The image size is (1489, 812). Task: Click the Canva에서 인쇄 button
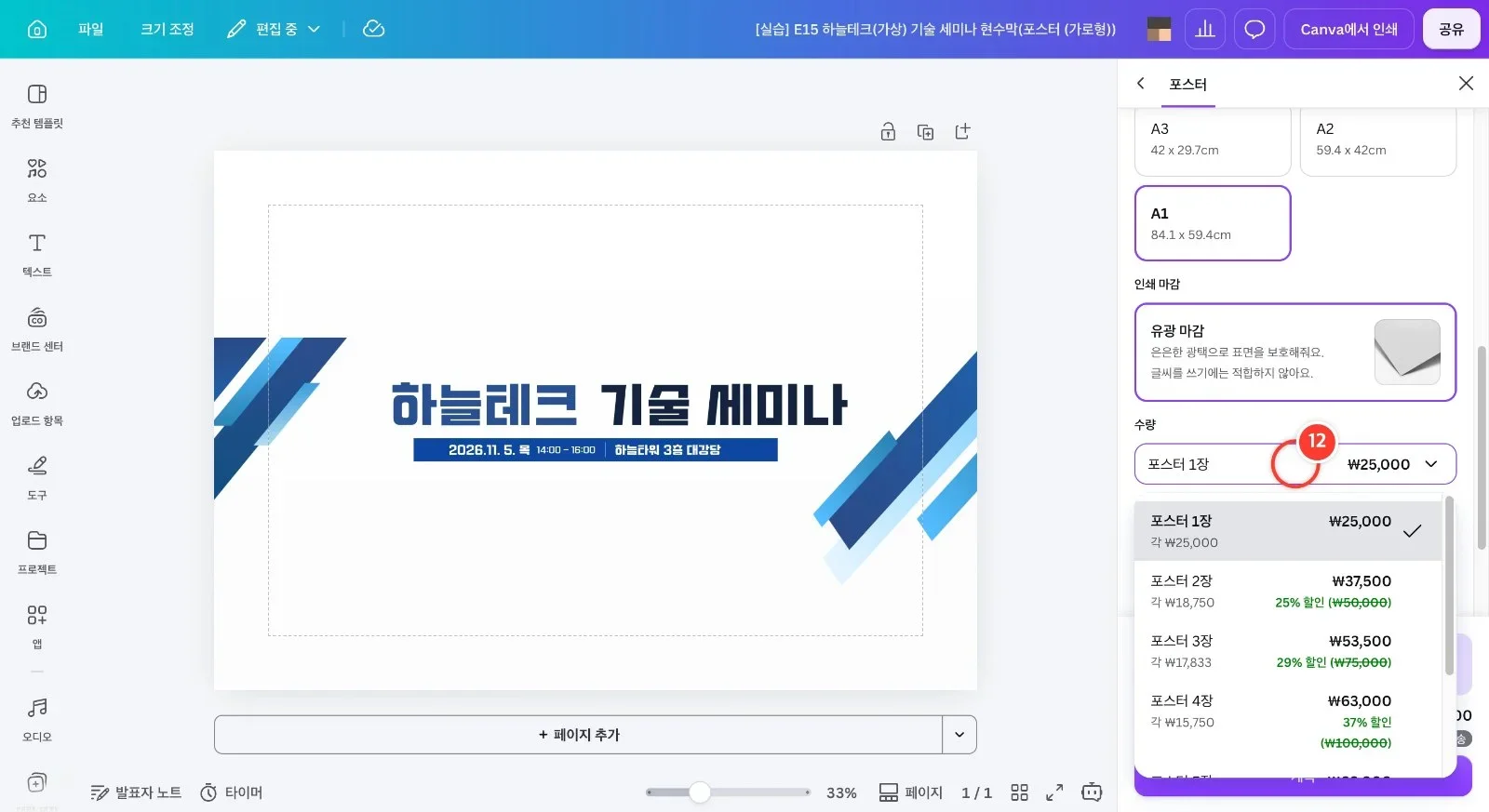(x=1348, y=29)
